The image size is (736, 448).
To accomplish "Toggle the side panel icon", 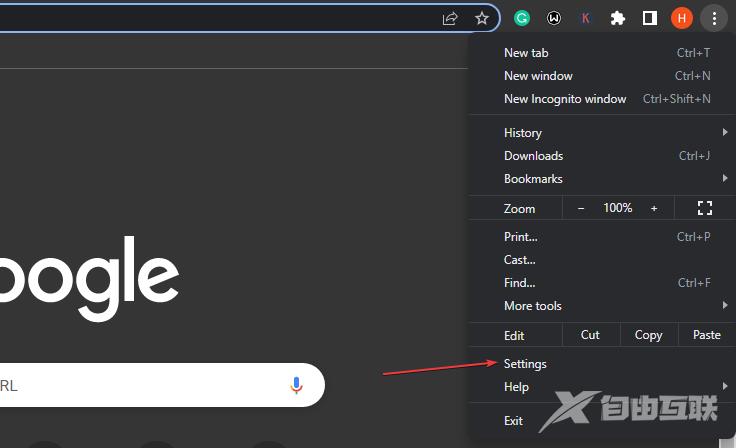I will (650, 18).
